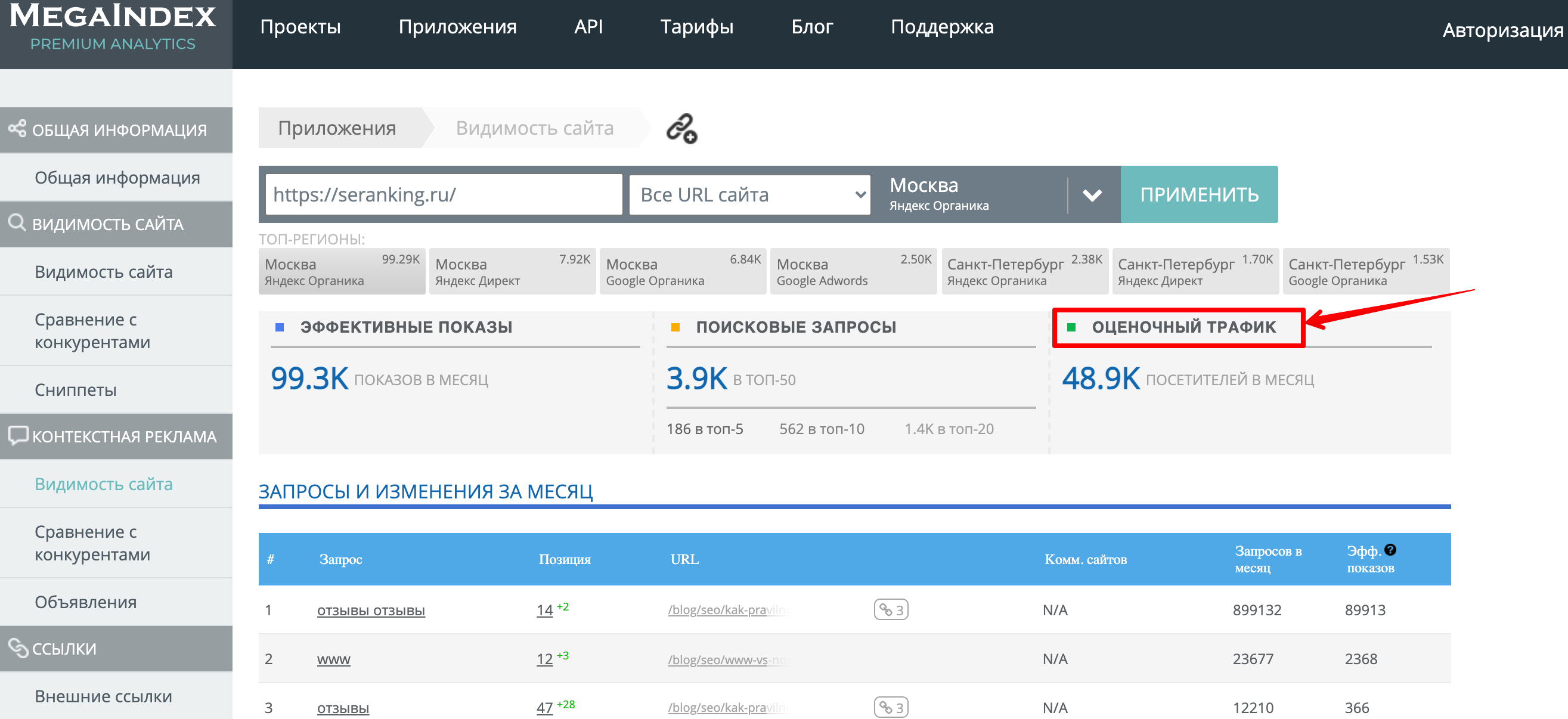Select Видимость сайта breadcrumb
This screenshot has width=1568, height=719.
(534, 128)
